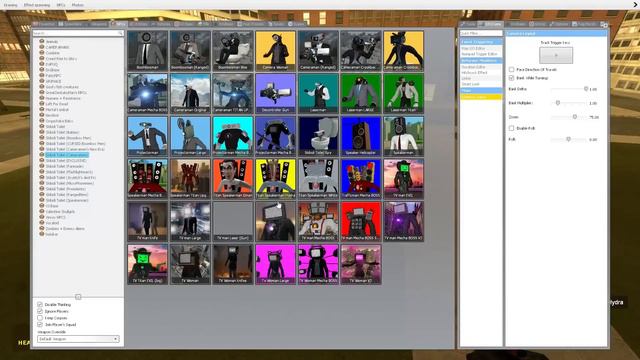The width and height of the screenshot is (640, 360).
Task: Click the Quick Filter input field
Action: (x=481, y=33)
